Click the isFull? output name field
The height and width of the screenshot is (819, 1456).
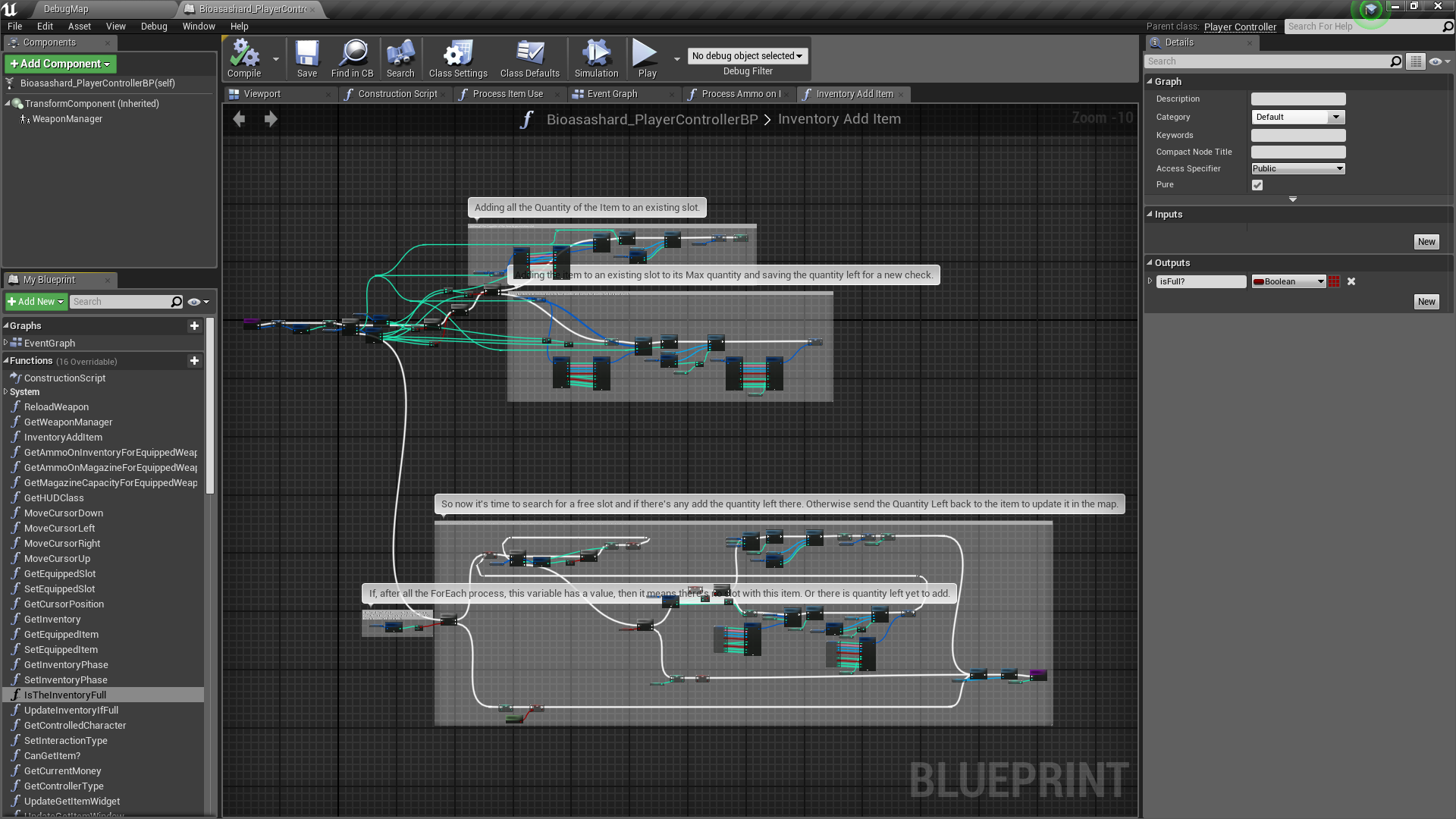pos(1200,281)
